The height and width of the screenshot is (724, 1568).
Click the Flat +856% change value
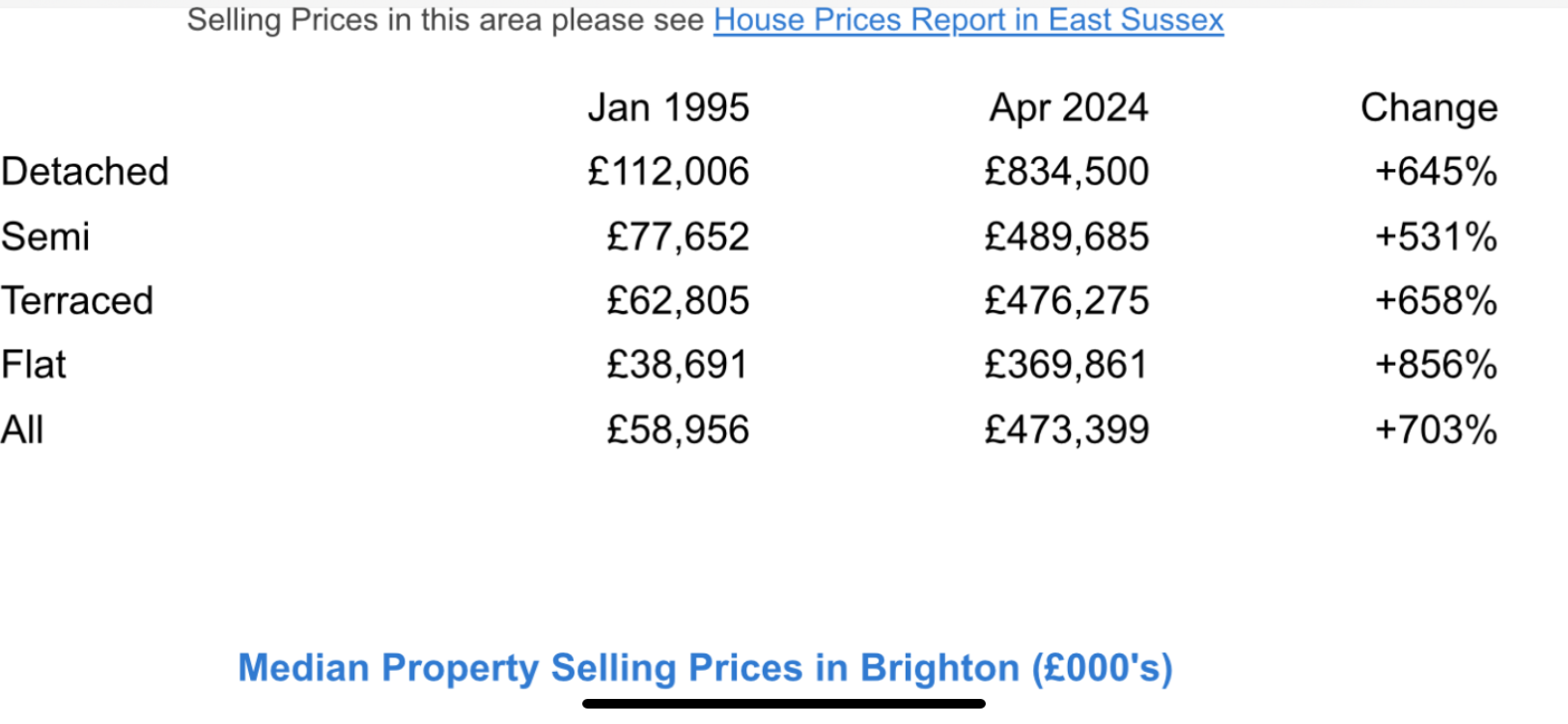[1436, 365]
